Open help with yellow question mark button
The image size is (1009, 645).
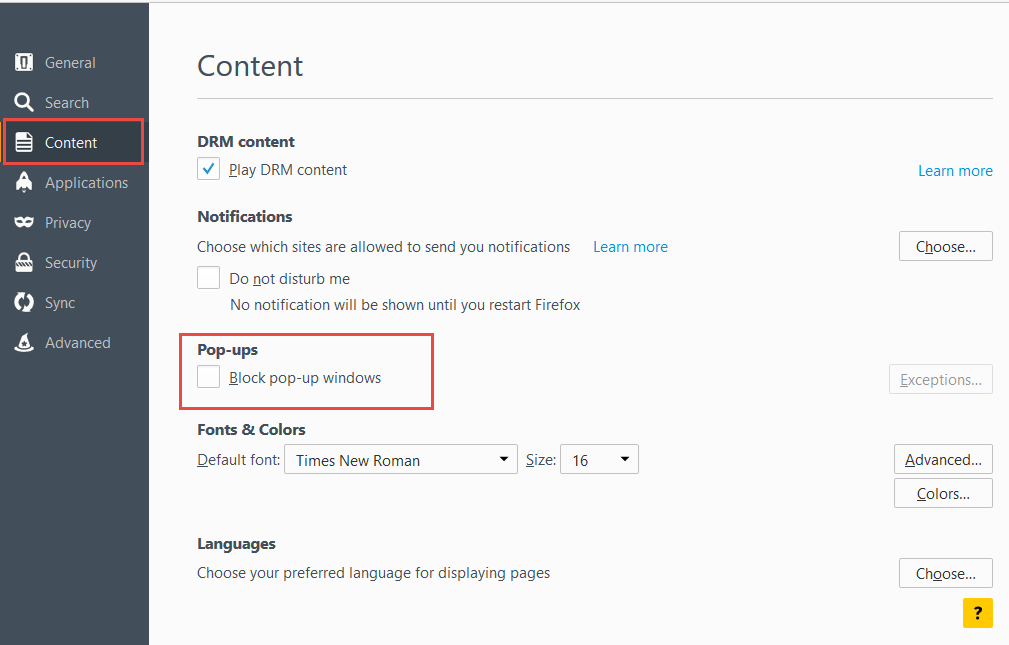point(977,613)
